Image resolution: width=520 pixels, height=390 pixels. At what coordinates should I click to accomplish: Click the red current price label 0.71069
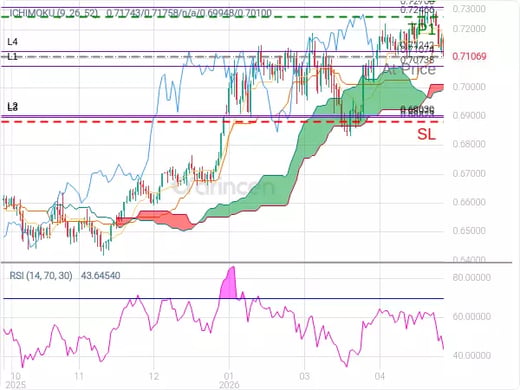coord(469,56)
